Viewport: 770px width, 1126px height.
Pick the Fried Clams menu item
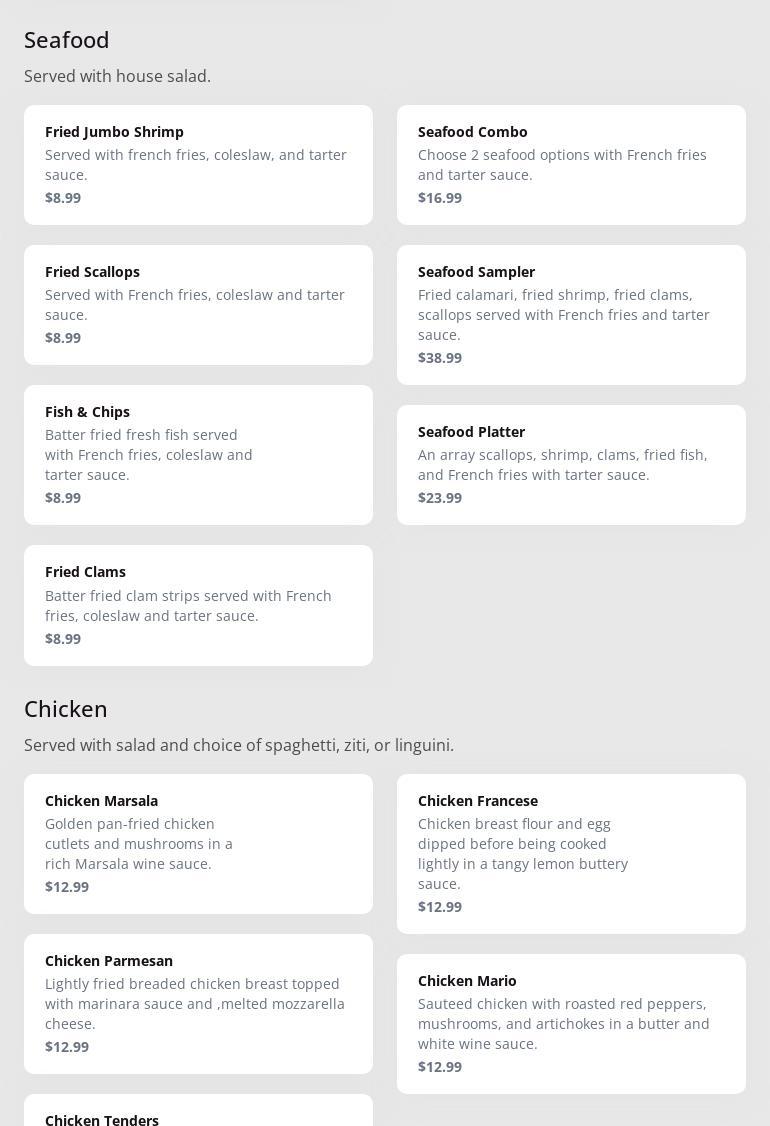[198, 605]
